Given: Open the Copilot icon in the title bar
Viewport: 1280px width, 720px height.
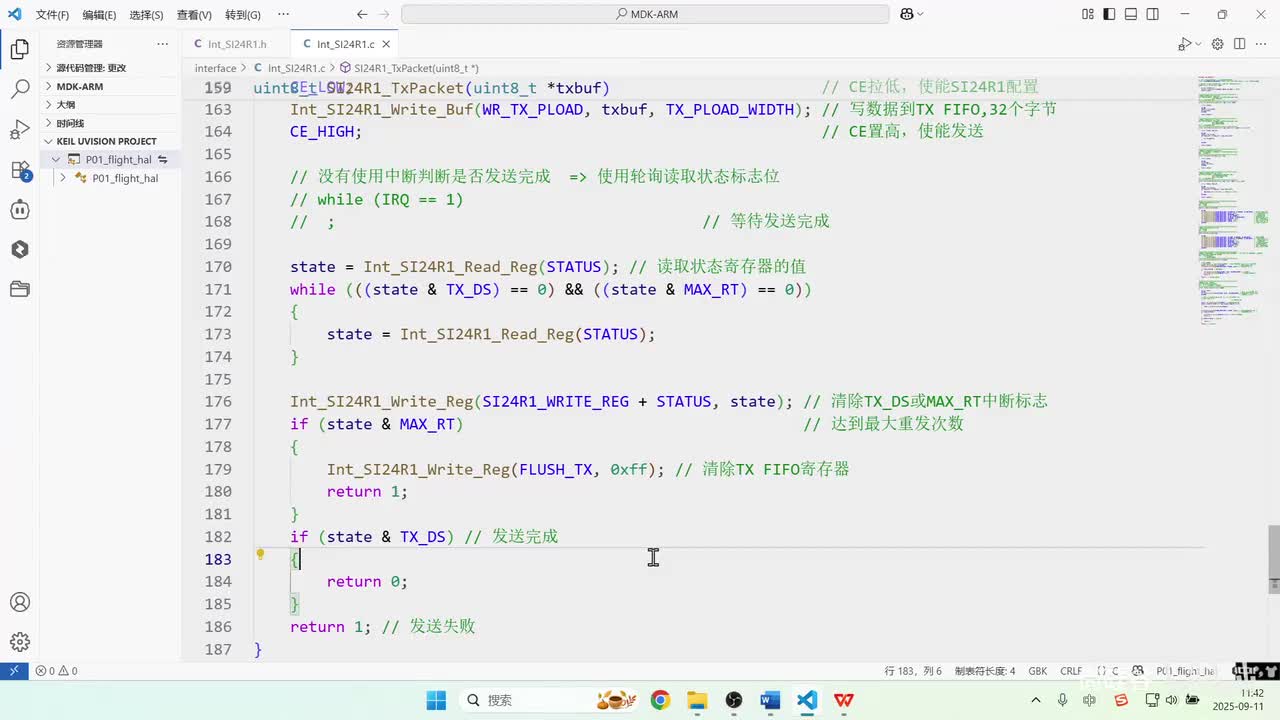Looking at the screenshot, I should (x=906, y=14).
